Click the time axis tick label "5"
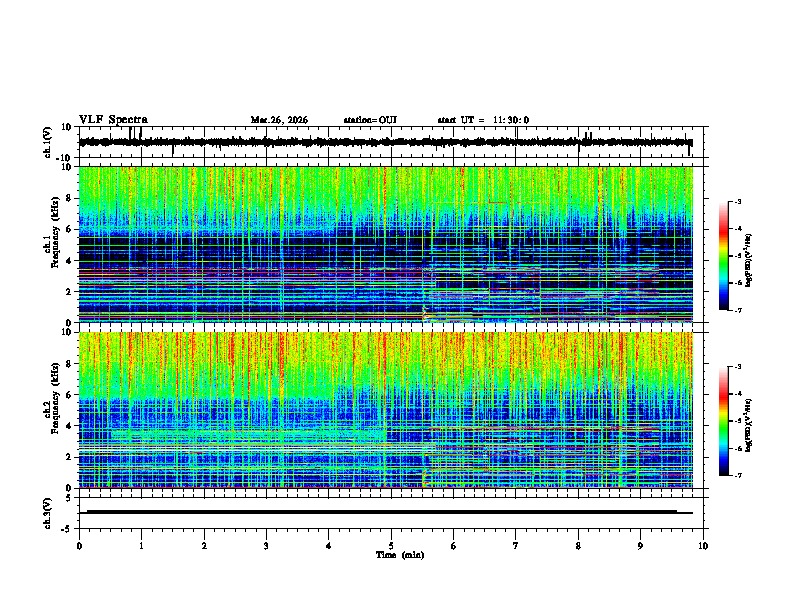This screenshot has height=612, width=792. point(391,546)
